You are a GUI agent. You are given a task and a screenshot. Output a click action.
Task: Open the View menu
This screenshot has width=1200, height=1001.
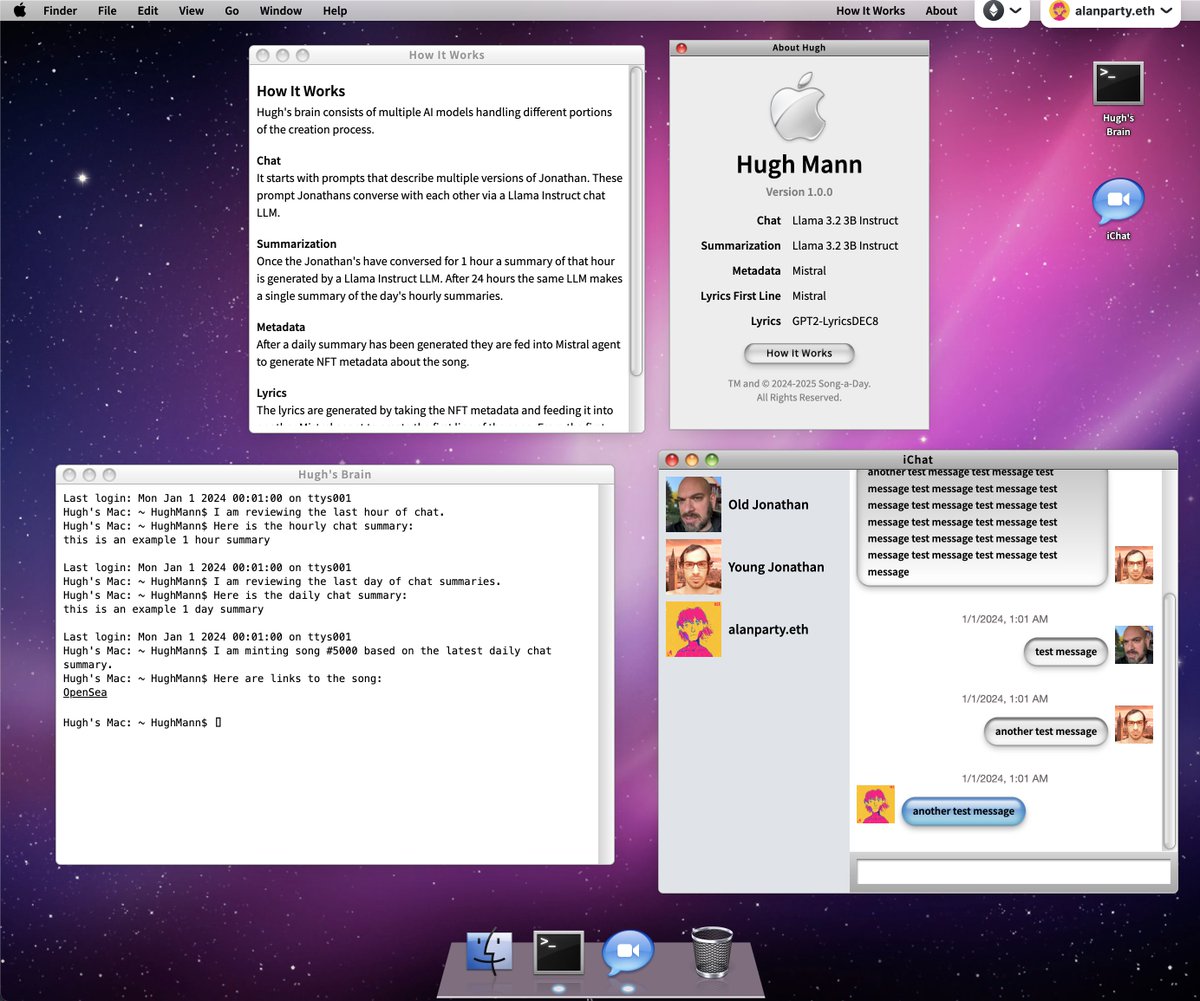[191, 11]
